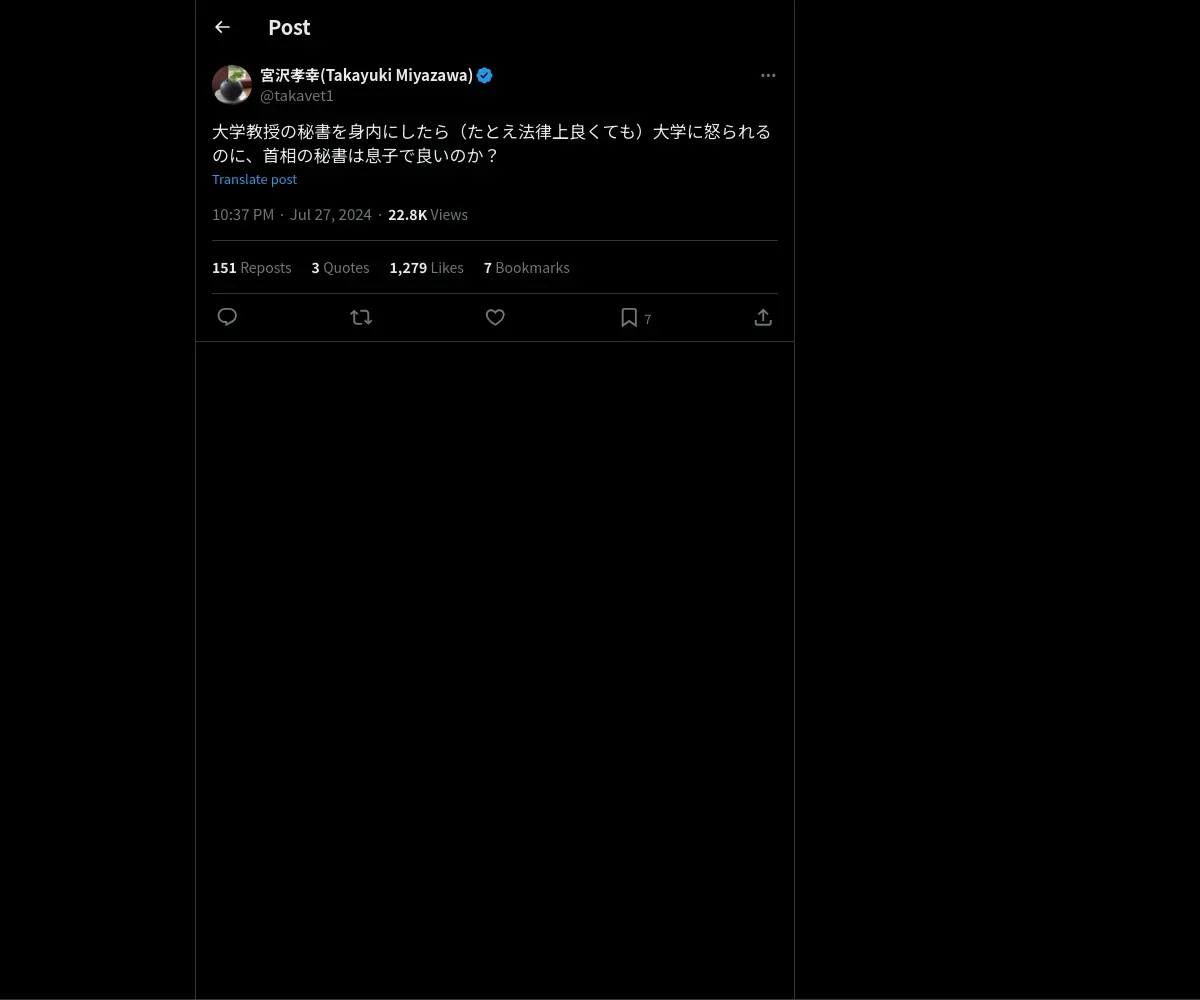1200x1000 pixels.
Task: Share the post via upload icon
Action: pos(763,317)
